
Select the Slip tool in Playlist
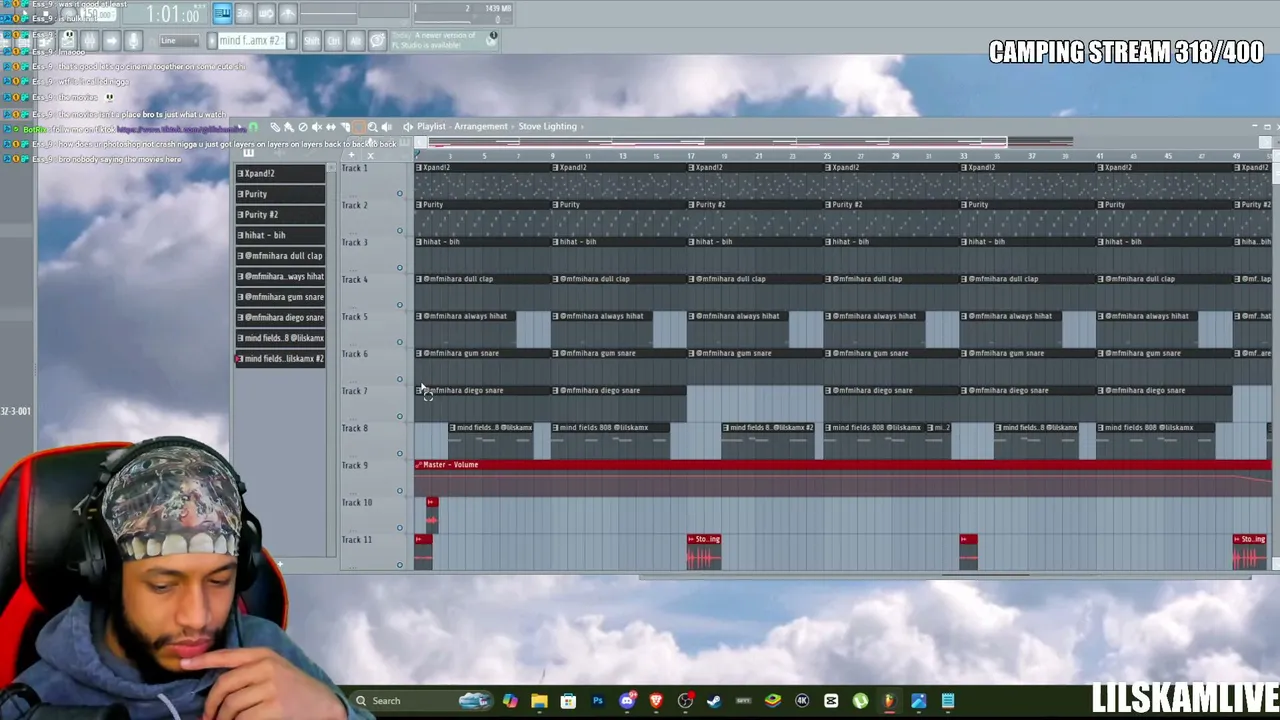pyautogui.click(x=331, y=127)
